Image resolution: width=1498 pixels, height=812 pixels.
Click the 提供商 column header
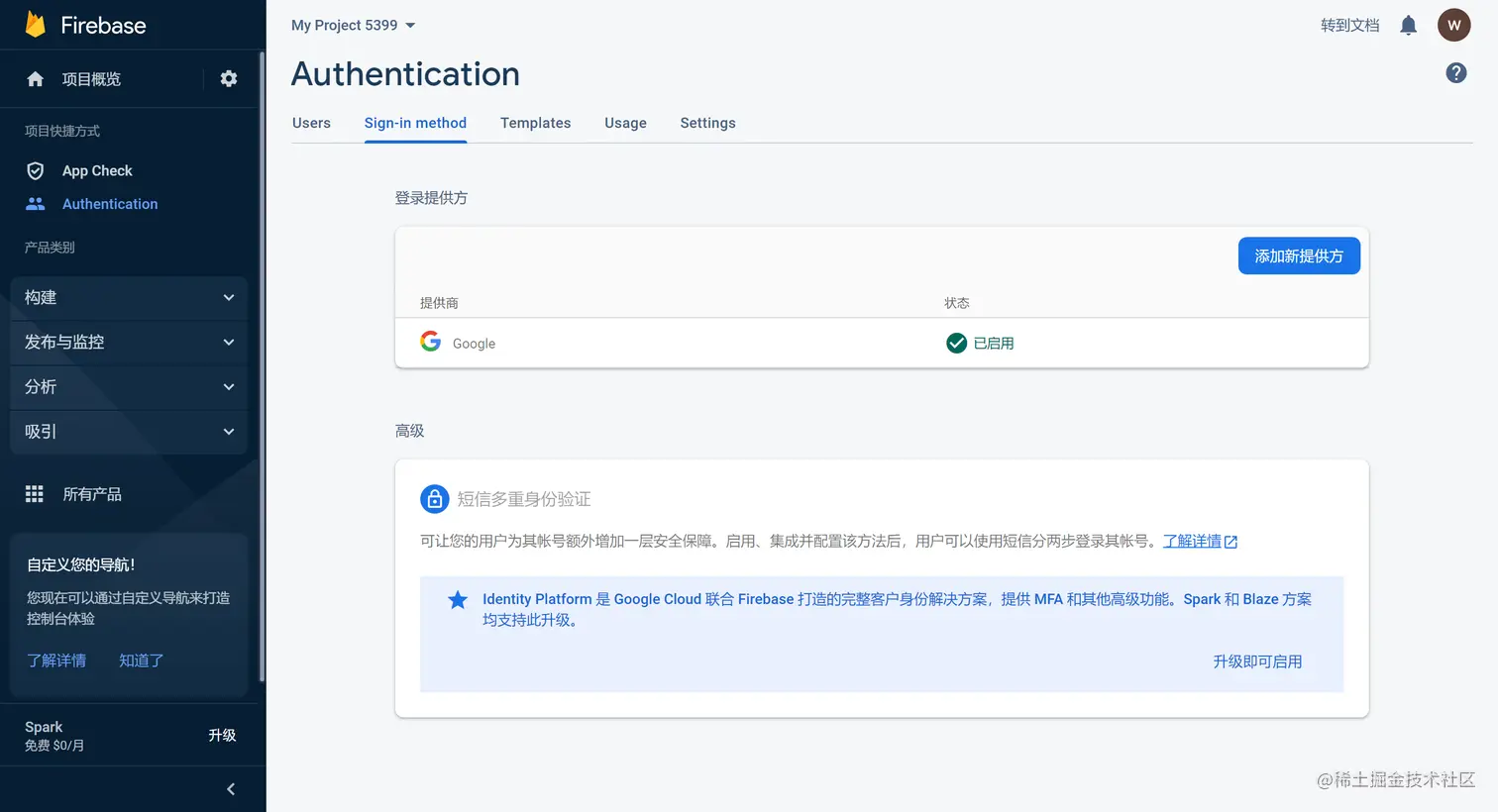[439, 303]
